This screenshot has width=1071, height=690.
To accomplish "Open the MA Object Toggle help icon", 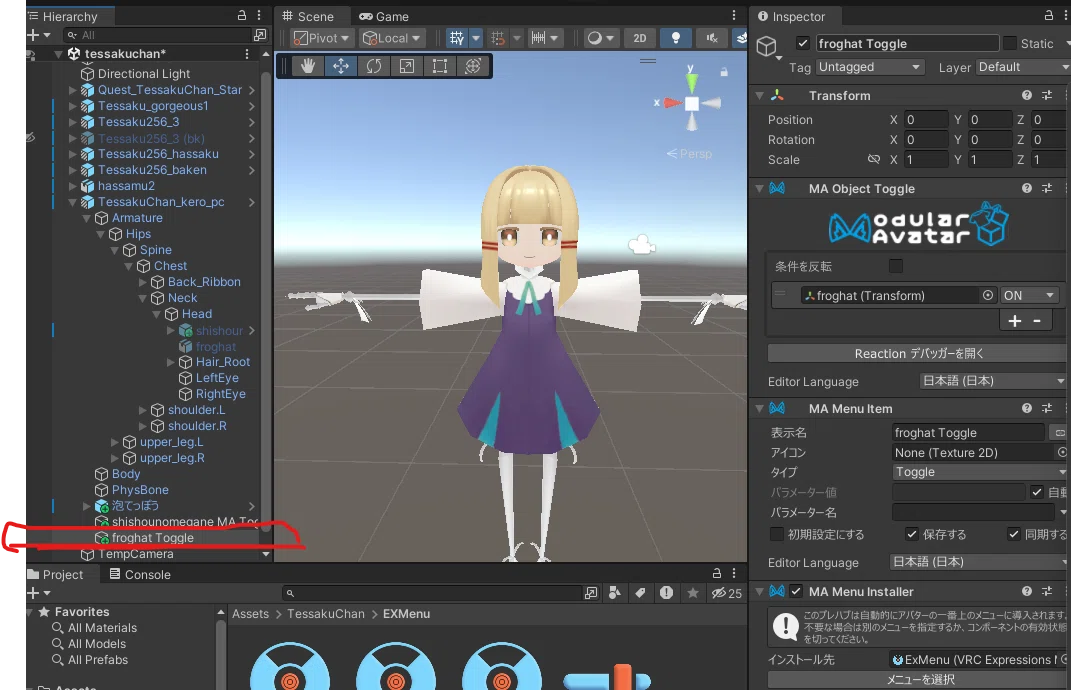I will pyautogui.click(x=1027, y=189).
